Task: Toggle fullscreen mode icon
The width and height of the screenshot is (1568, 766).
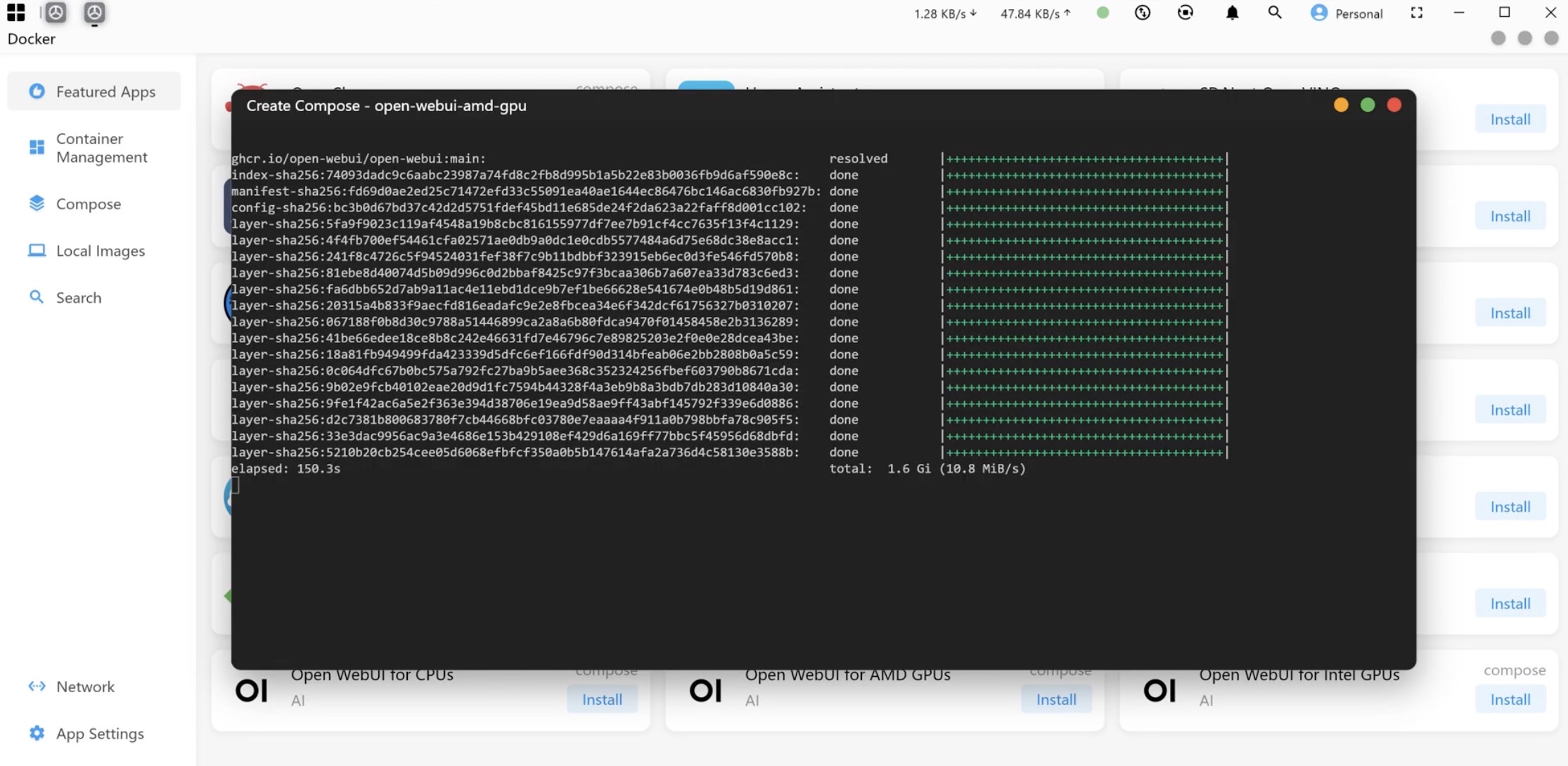Action: pos(1417,13)
